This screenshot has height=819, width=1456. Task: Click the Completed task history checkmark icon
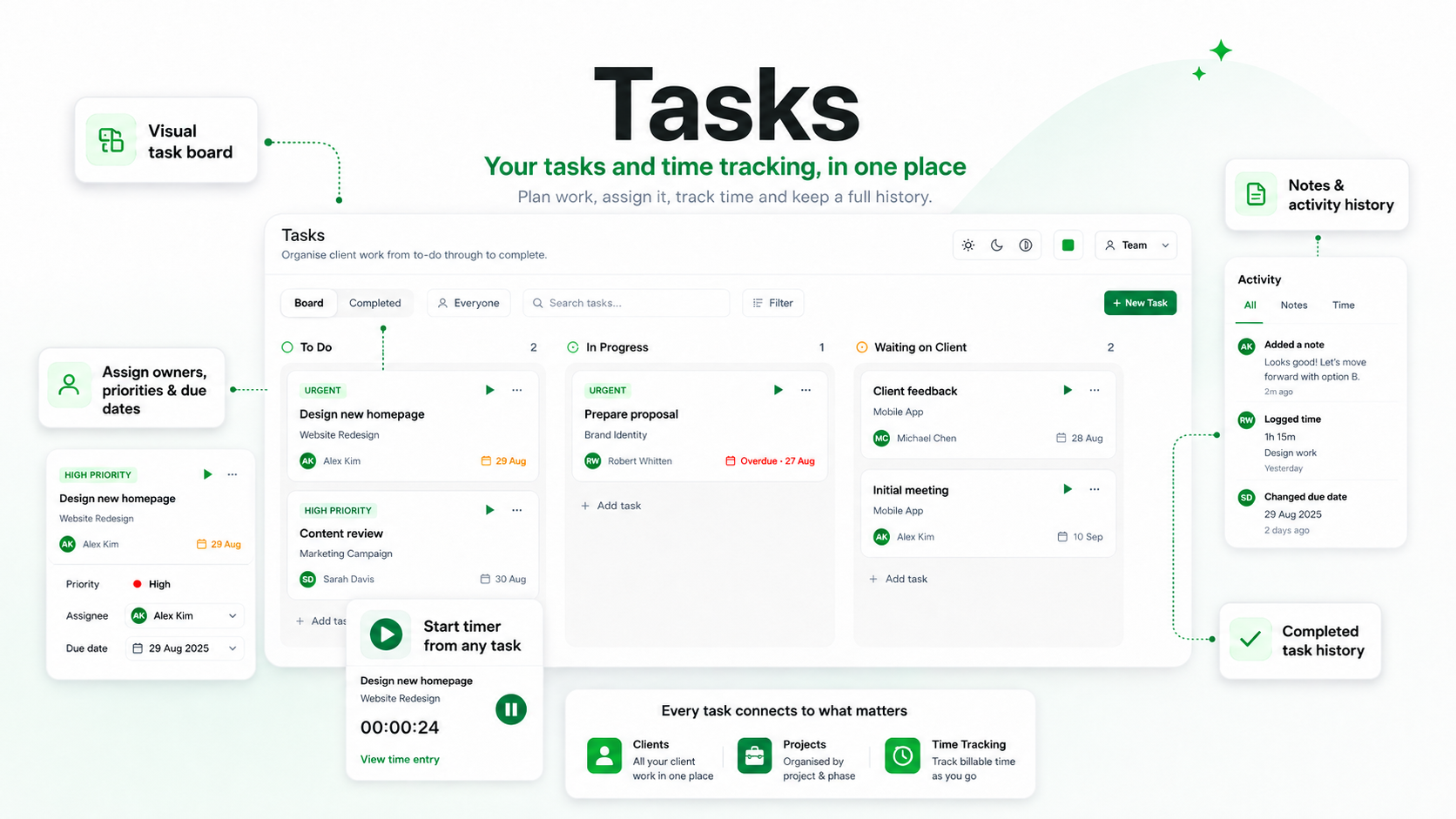point(1250,640)
